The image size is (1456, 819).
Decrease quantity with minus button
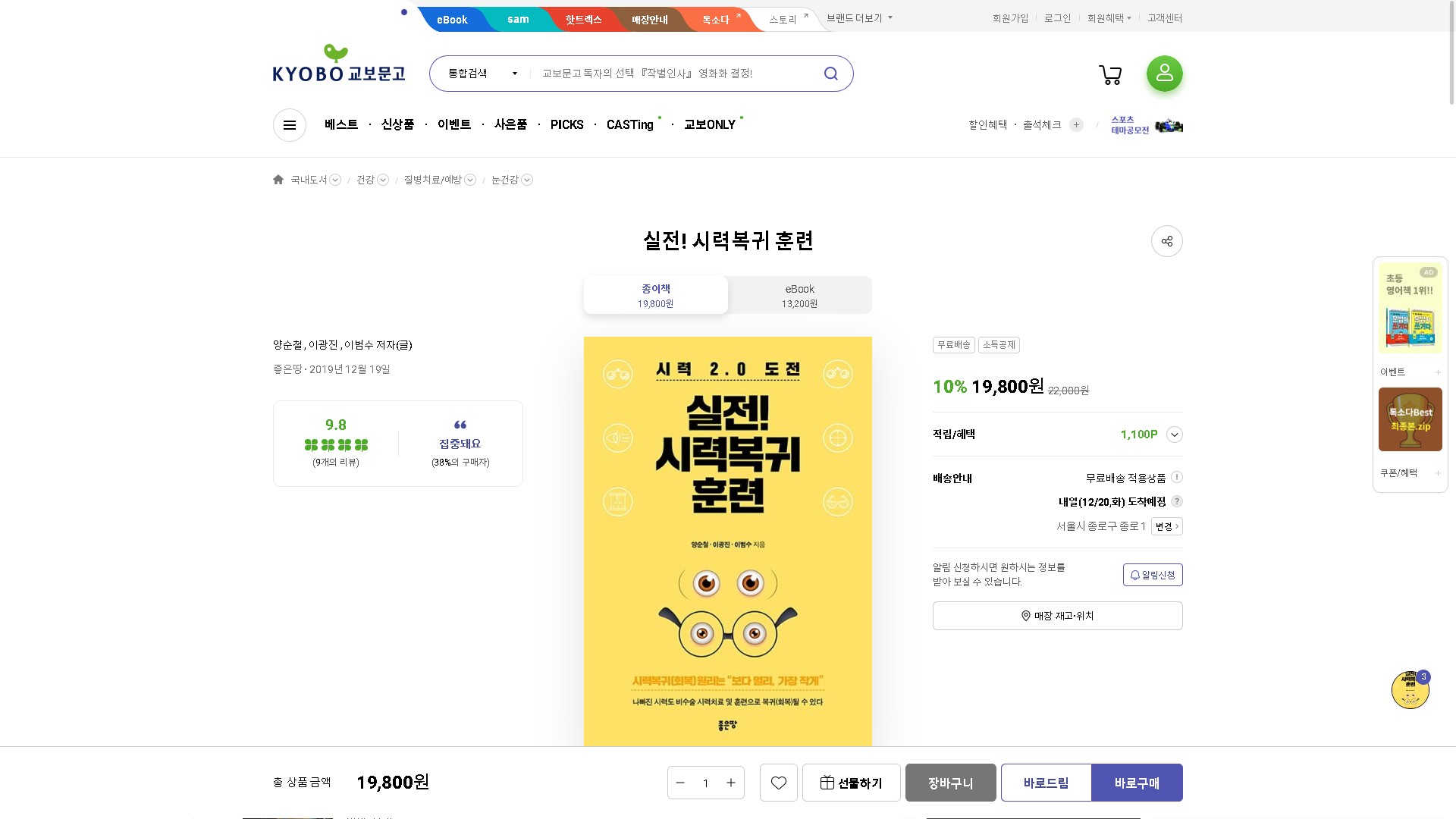[680, 783]
